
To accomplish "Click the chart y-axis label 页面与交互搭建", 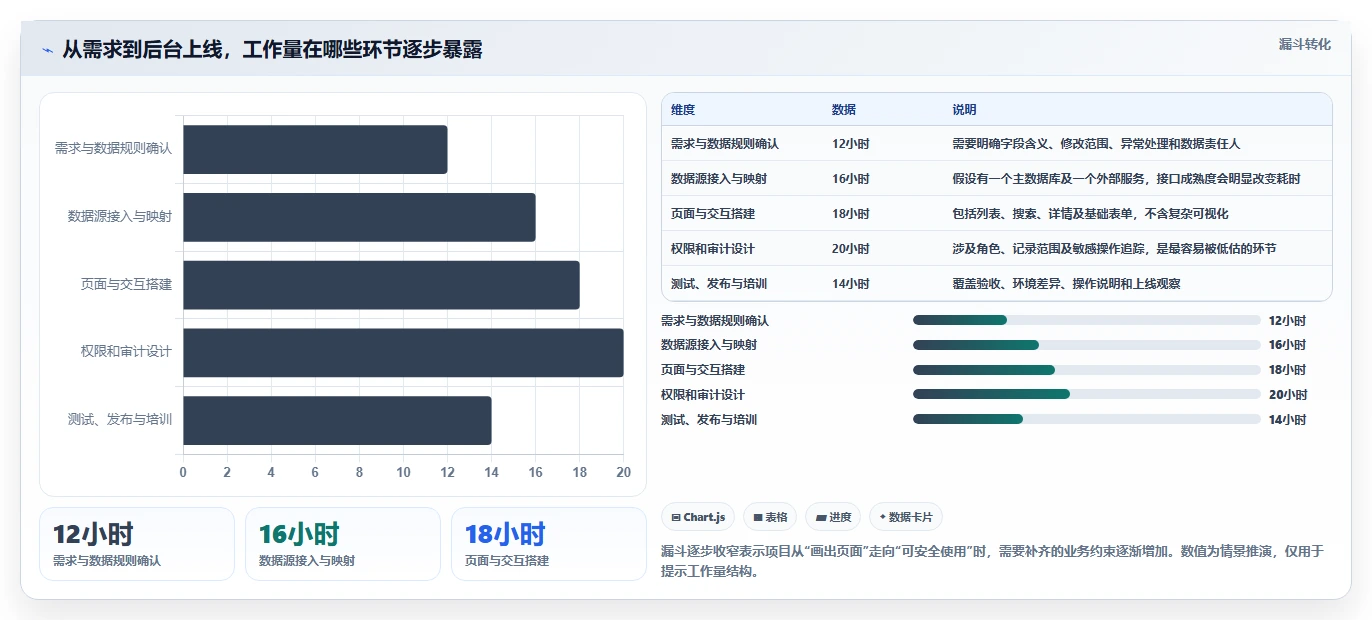I will (x=126, y=284).
